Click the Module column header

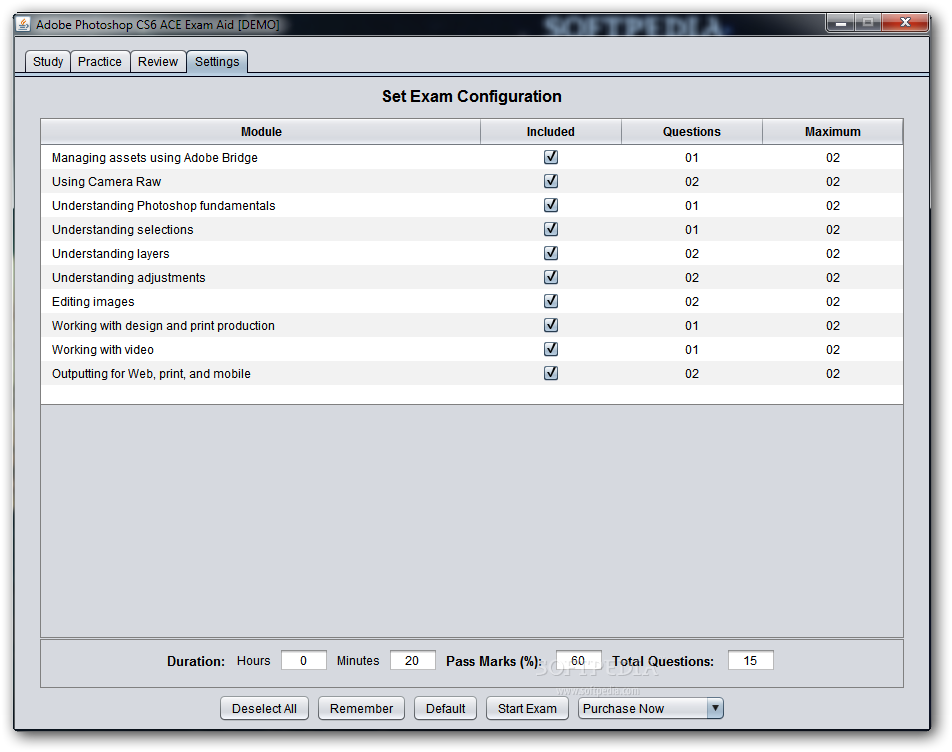(x=261, y=132)
